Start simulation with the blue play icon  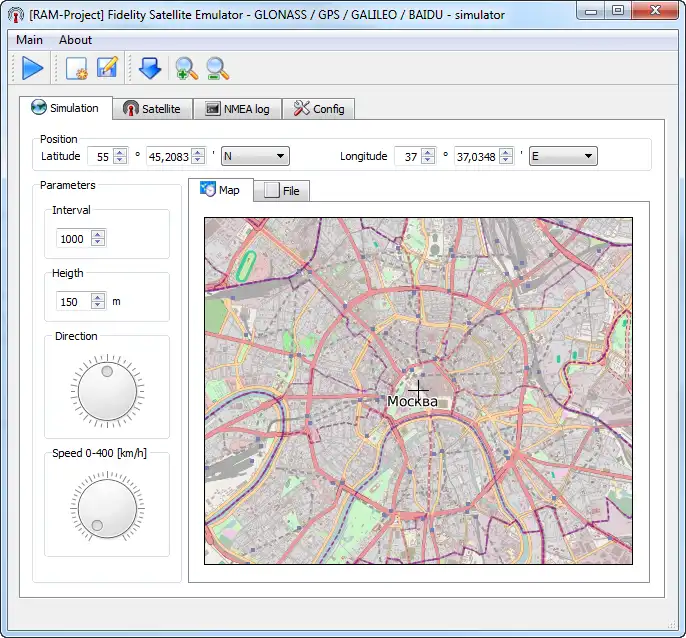click(x=32, y=68)
